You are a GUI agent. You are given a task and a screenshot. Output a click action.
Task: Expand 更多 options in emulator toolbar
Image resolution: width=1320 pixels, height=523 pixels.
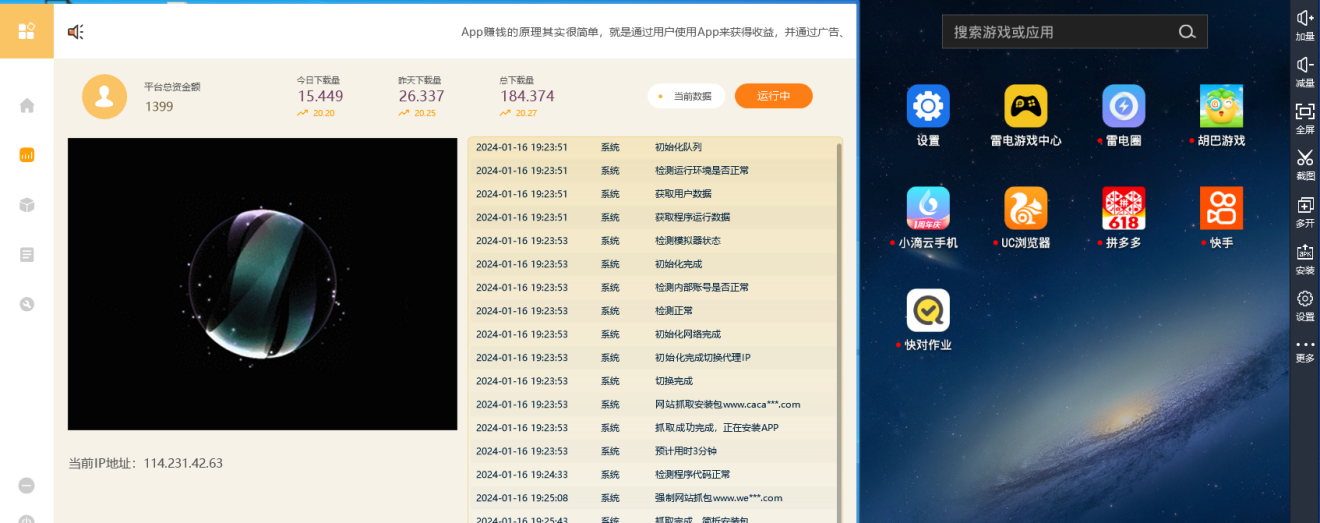[x=1305, y=350]
